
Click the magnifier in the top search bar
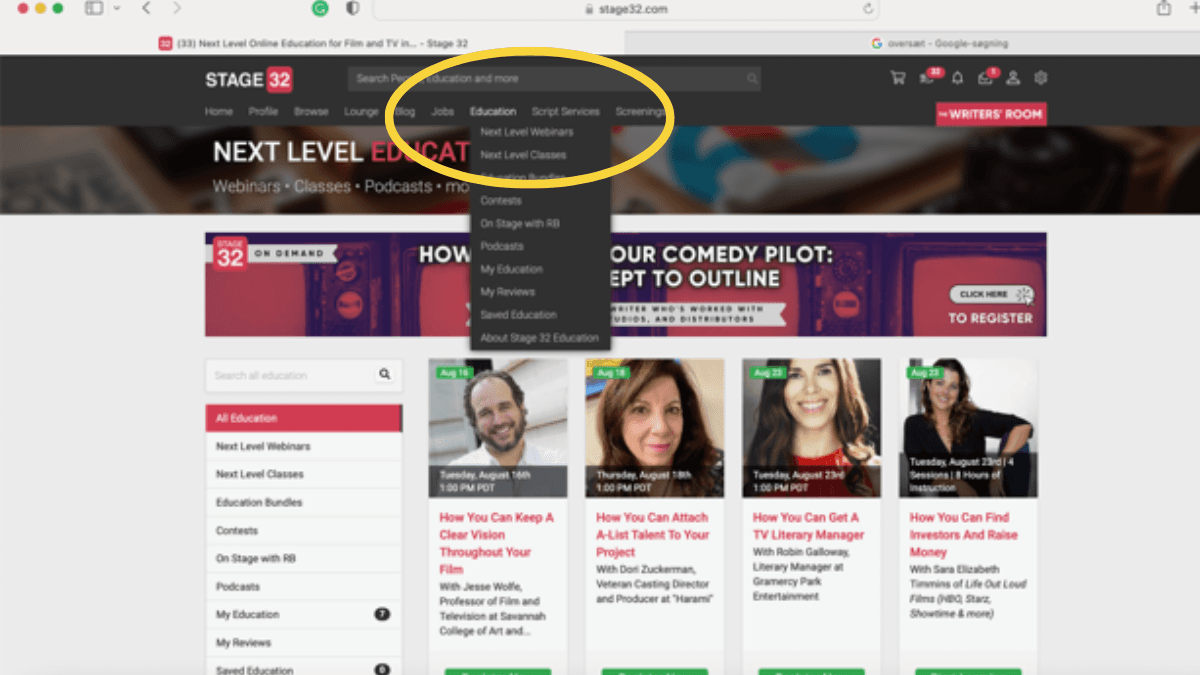click(x=752, y=78)
